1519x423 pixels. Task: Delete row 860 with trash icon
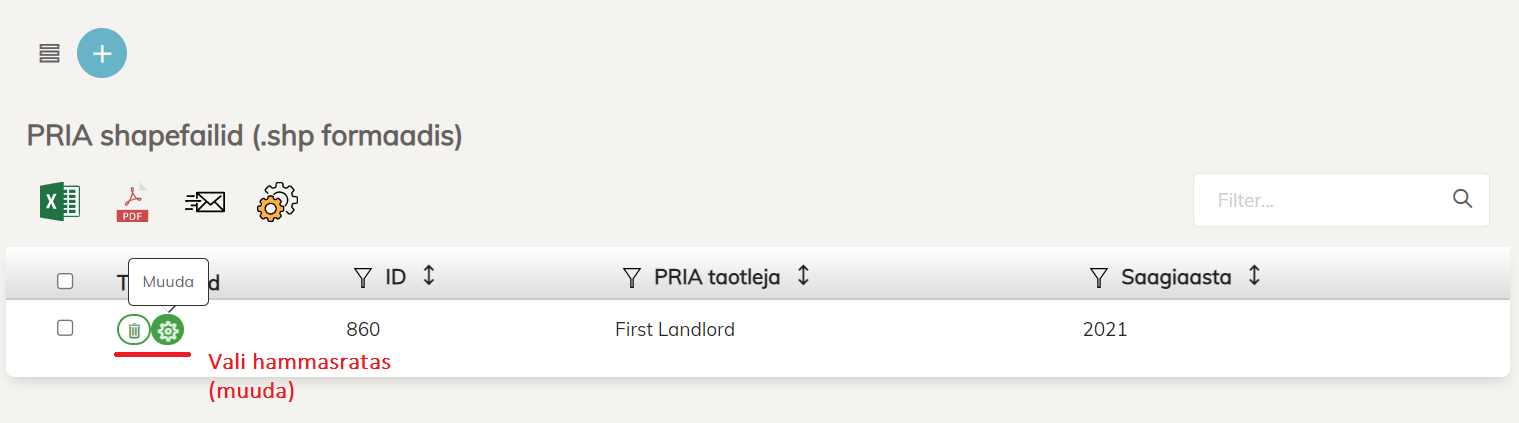click(x=134, y=329)
